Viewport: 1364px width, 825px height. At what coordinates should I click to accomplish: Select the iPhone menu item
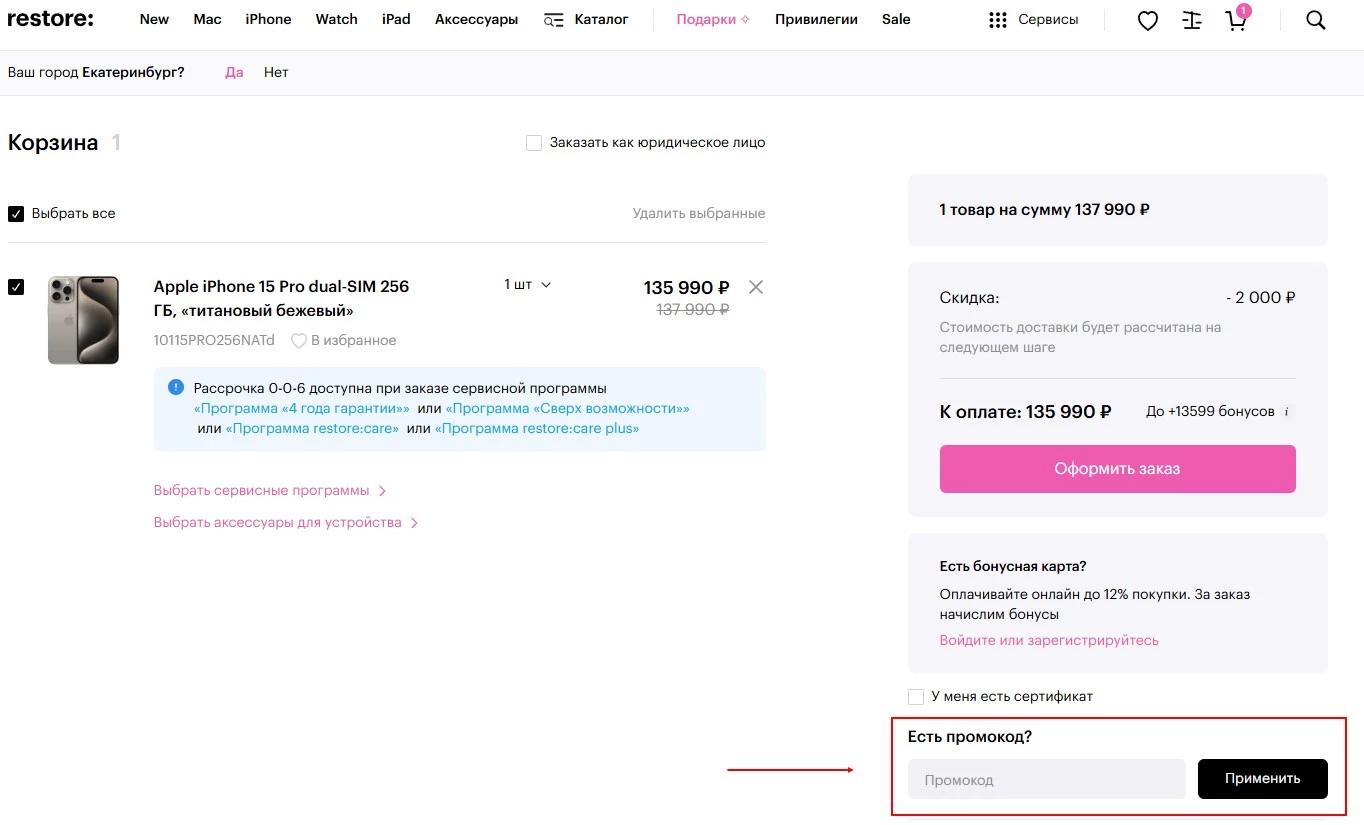(x=268, y=19)
